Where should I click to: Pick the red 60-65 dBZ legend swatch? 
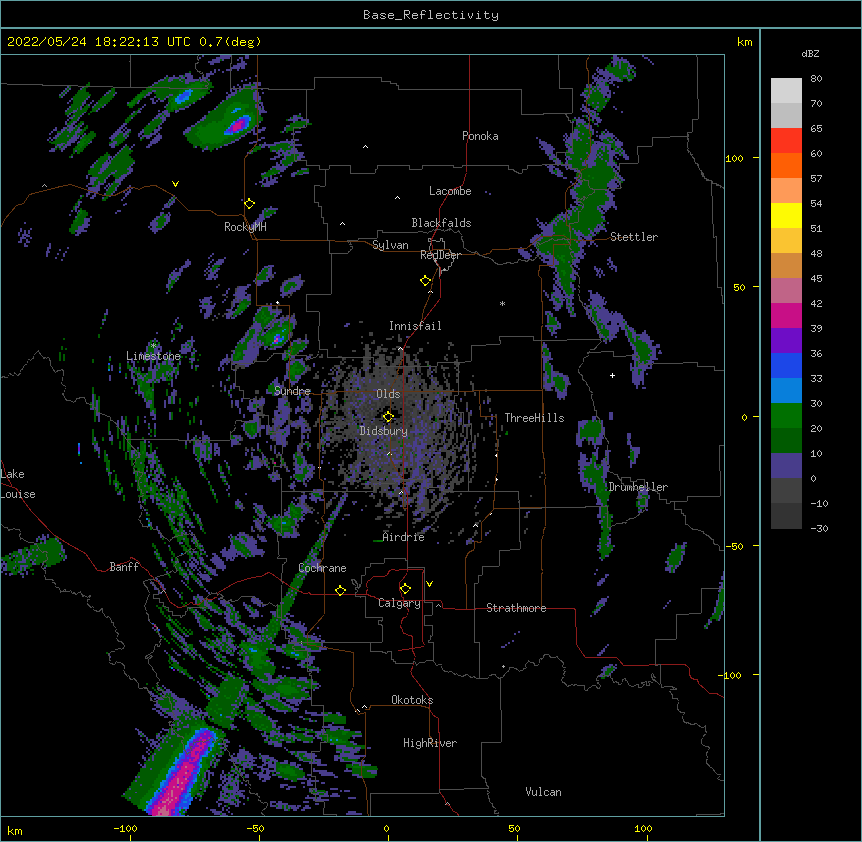point(786,141)
